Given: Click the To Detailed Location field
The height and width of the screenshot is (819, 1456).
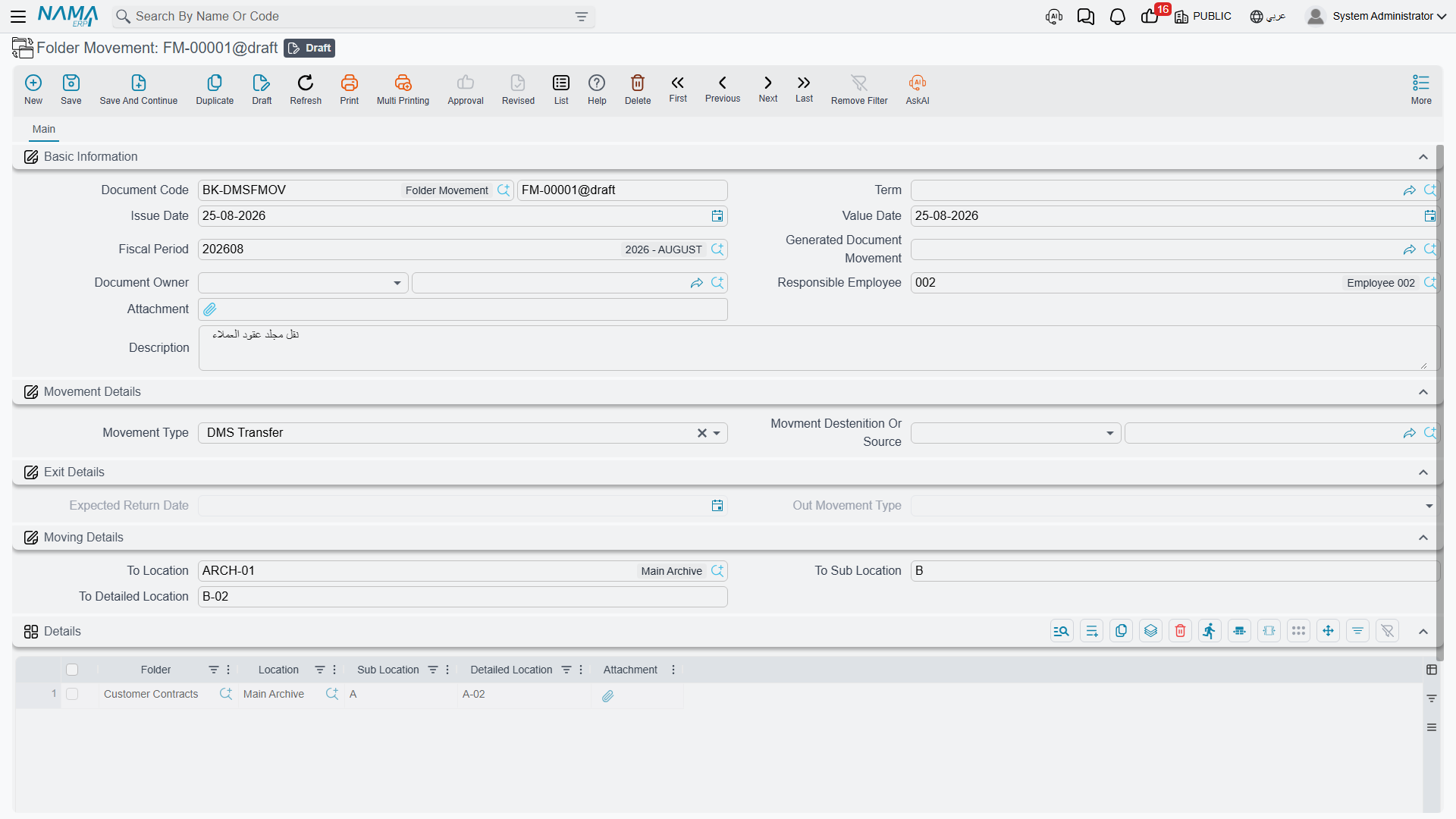Looking at the screenshot, I should coord(463,597).
